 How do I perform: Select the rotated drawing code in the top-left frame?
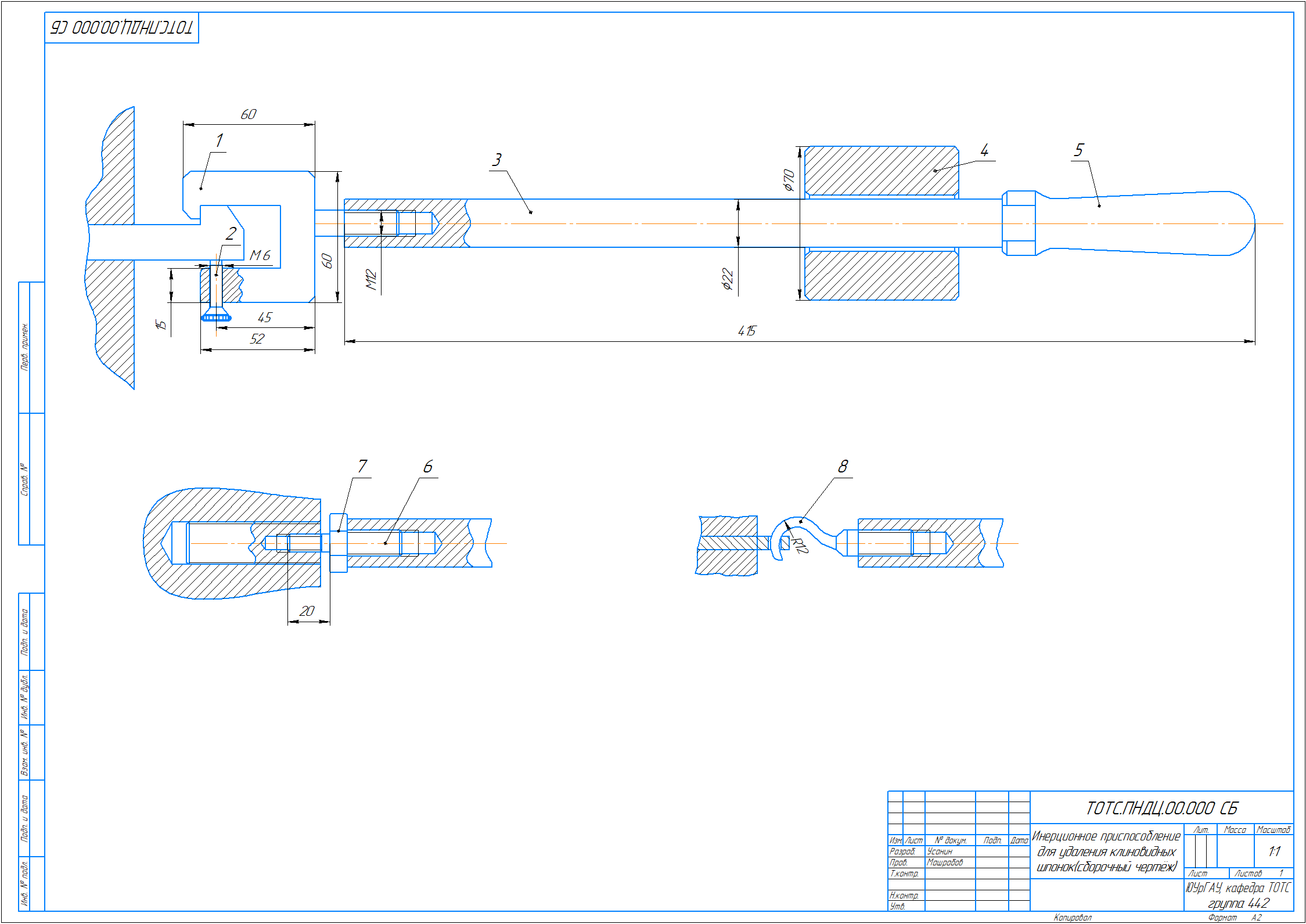pyautogui.click(x=121, y=27)
